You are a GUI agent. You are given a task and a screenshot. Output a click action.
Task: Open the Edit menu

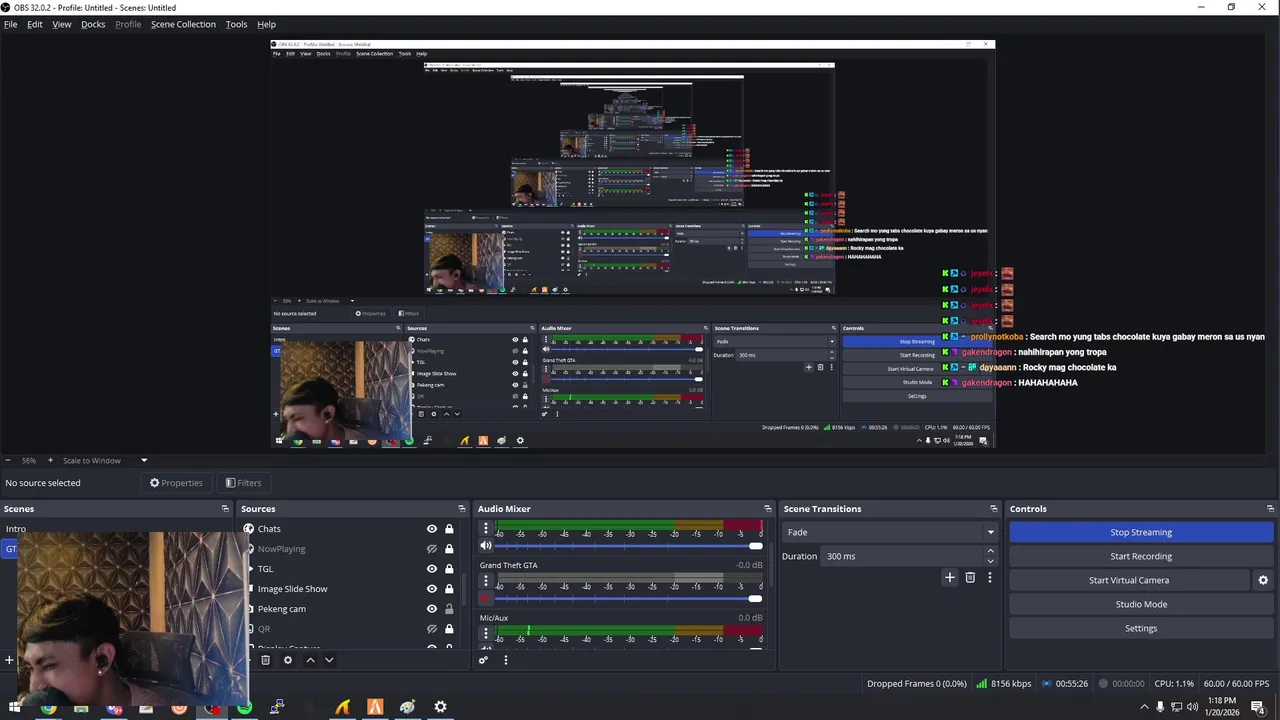[35, 24]
